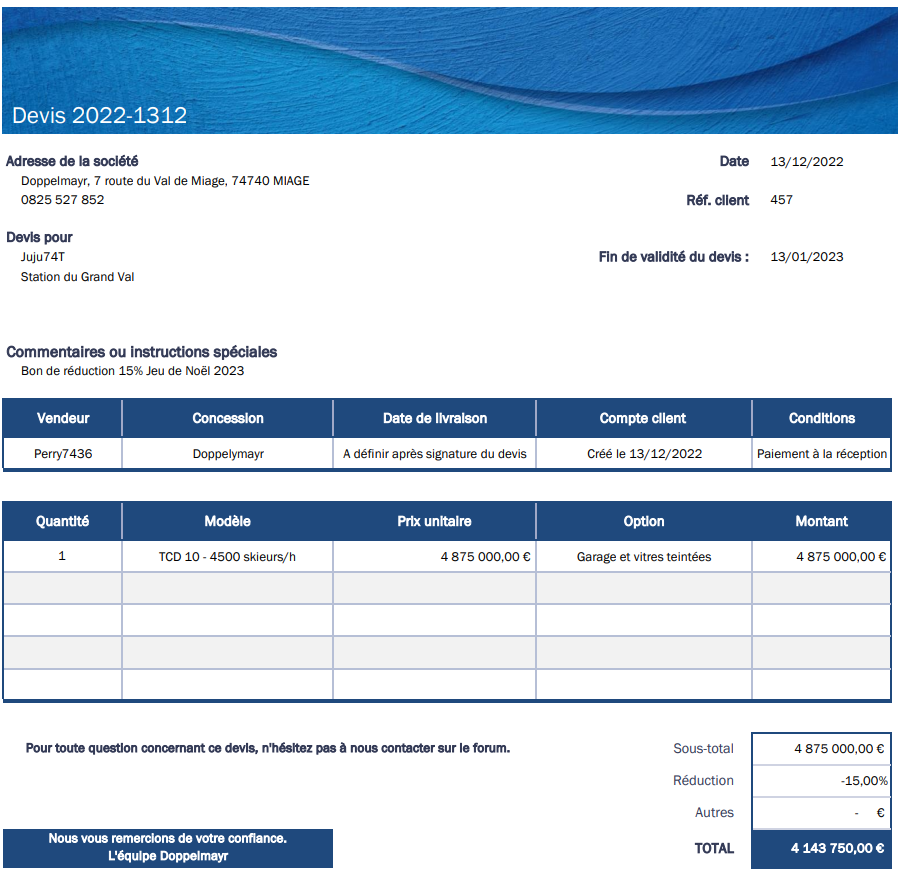Click the "Paiement à la réception" cell
The height and width of the screenshot is (873, 898).
(x=822, y=454)
